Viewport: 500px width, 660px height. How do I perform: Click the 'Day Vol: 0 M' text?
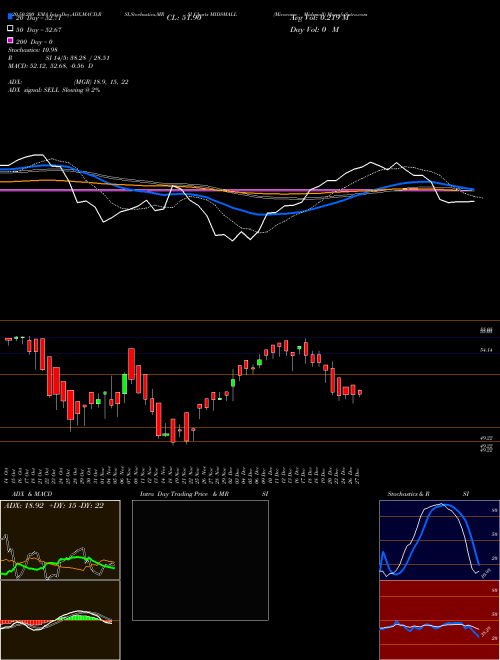[x=314, y=29]
